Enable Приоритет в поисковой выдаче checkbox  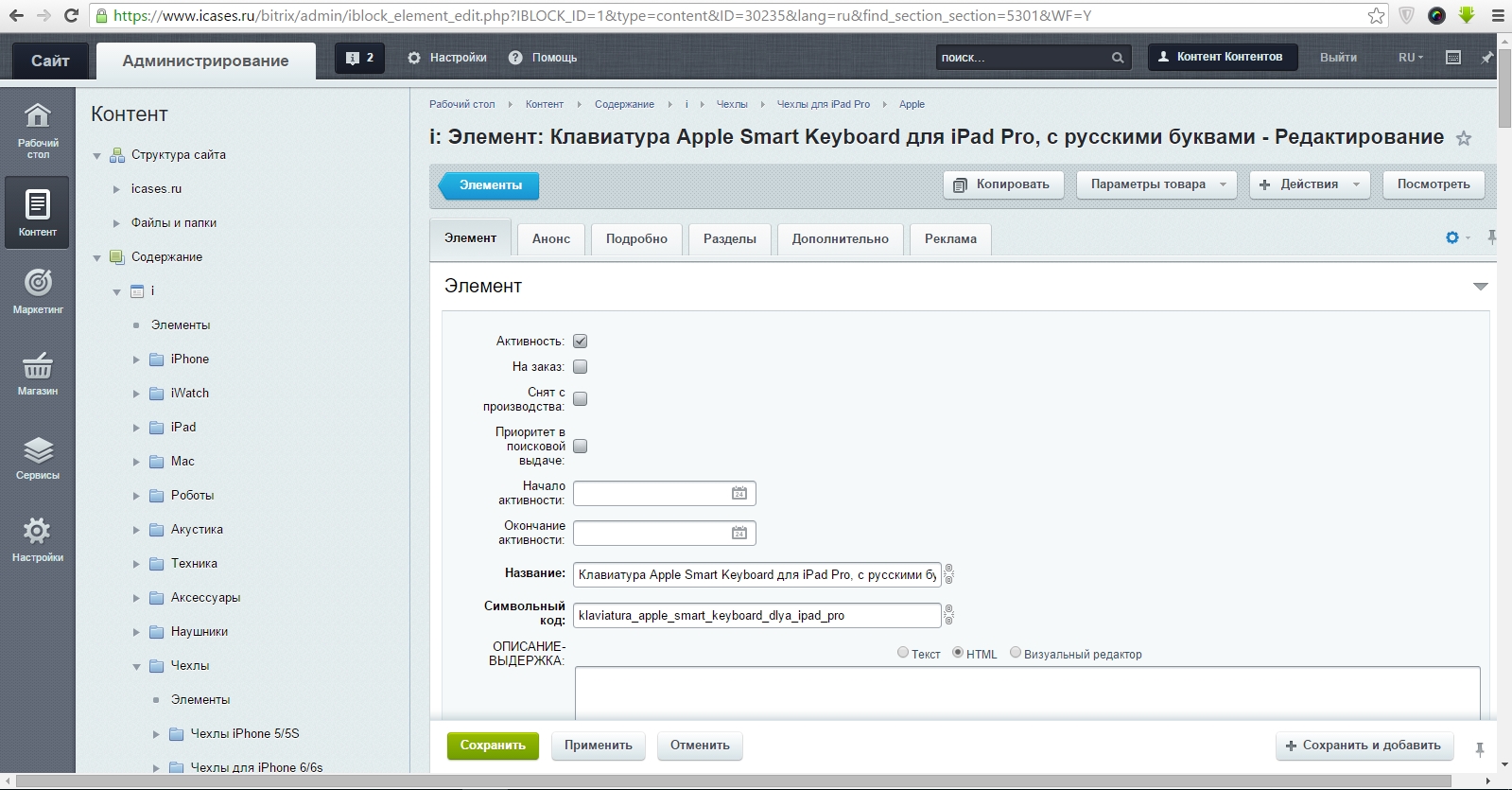coord(581,446)
